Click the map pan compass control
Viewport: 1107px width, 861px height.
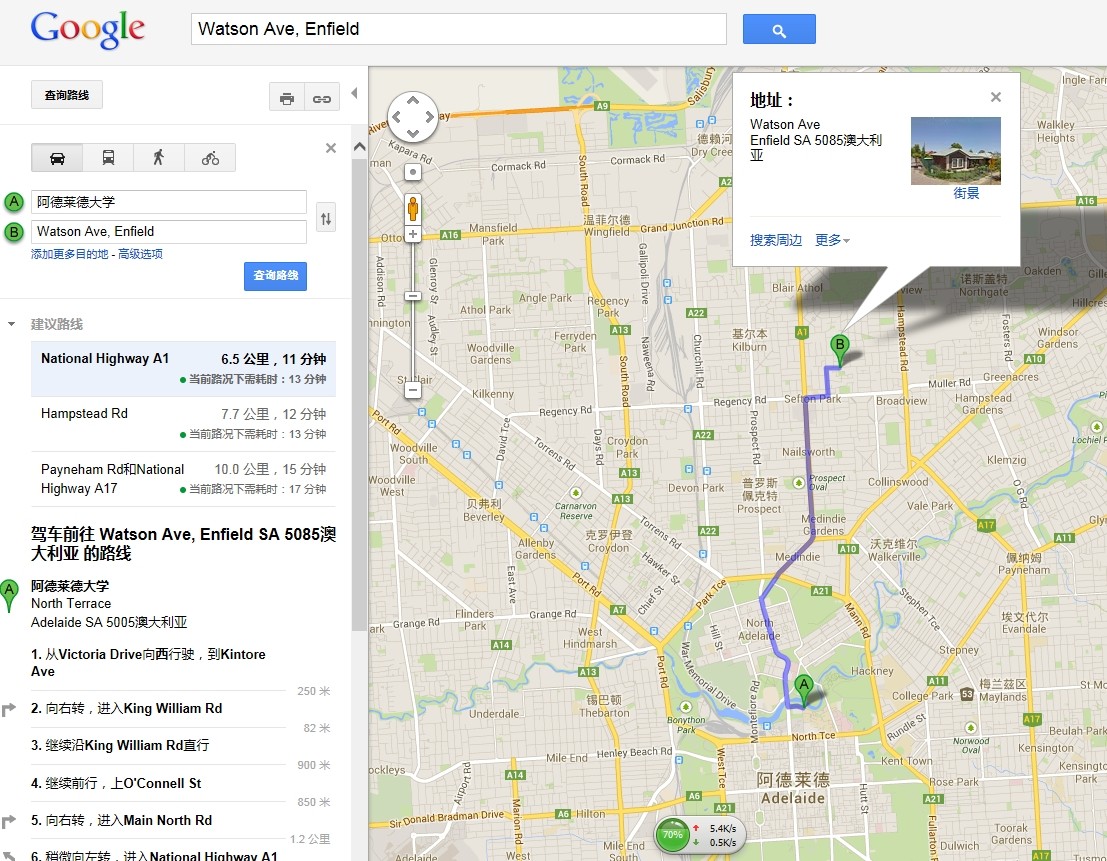click(413, 117)
